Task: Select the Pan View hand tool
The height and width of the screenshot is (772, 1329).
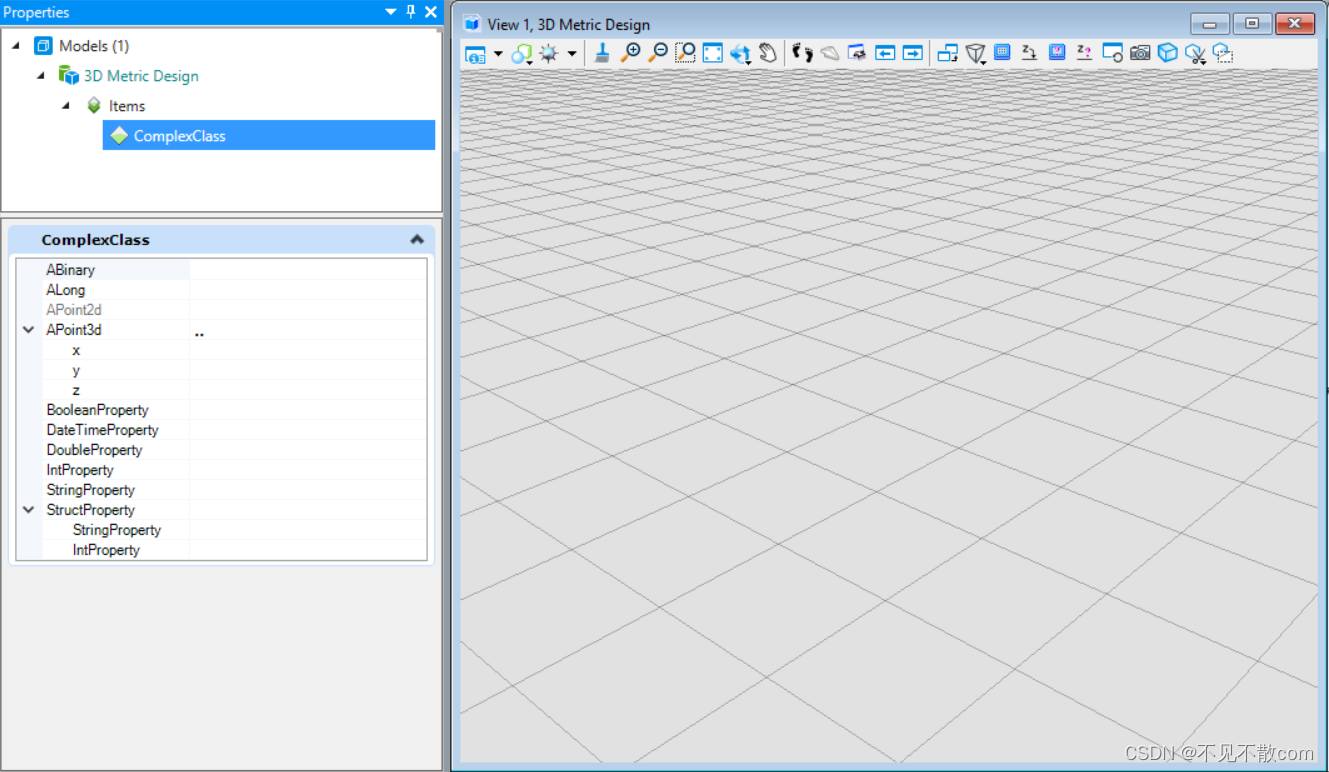Action: [x=768, y=53]
